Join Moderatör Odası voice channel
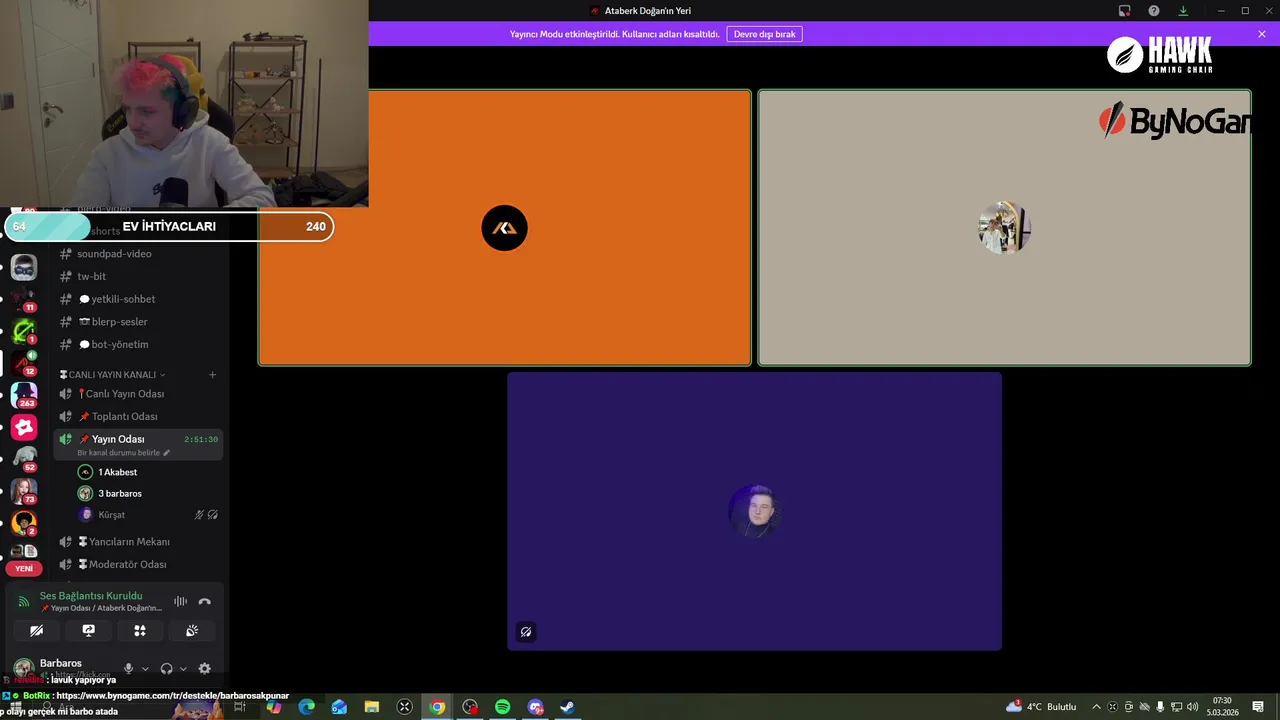Image resolution: width=1280 pixels, height=720 pixels. pos(128,565)
